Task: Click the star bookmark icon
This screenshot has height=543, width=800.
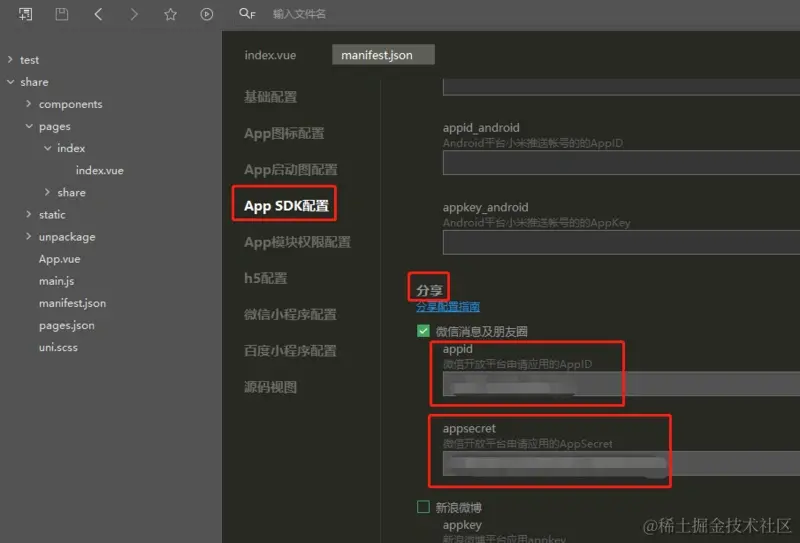Action: (x=170, y=14)
